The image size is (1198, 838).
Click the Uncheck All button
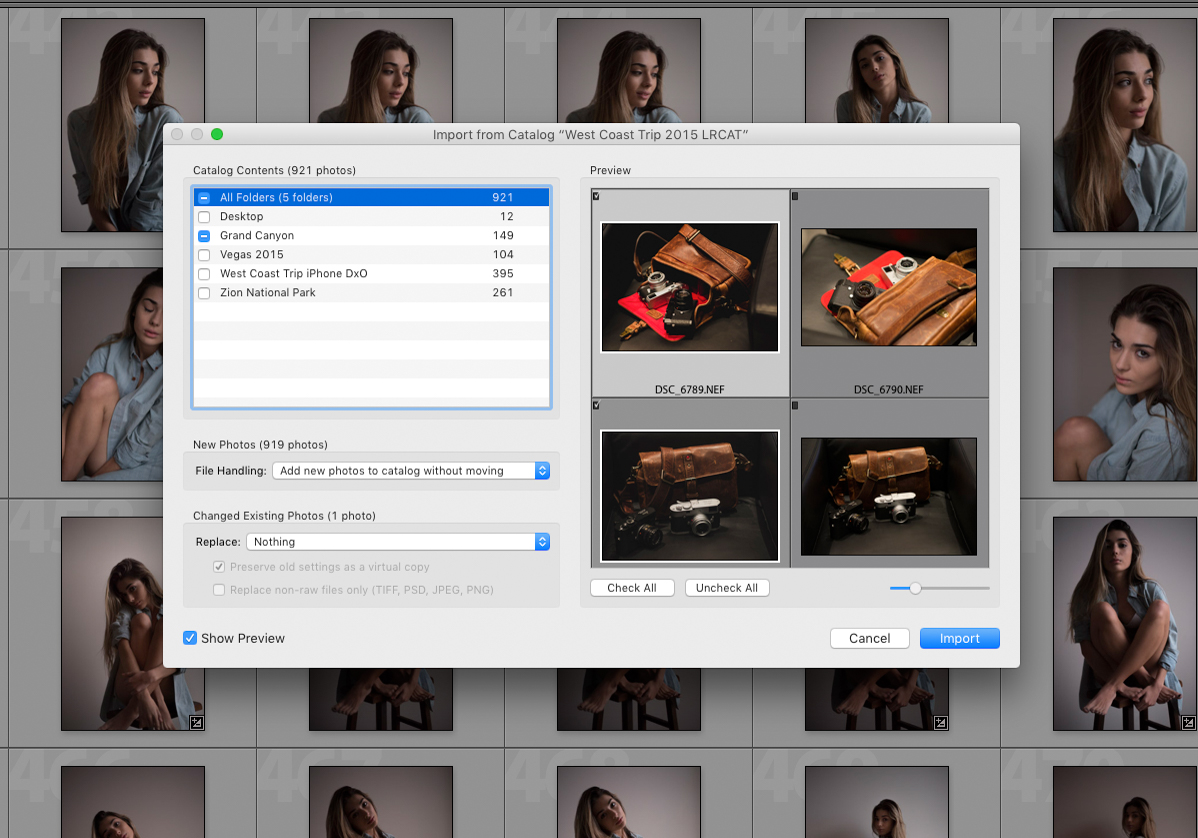tap(727, 587)
